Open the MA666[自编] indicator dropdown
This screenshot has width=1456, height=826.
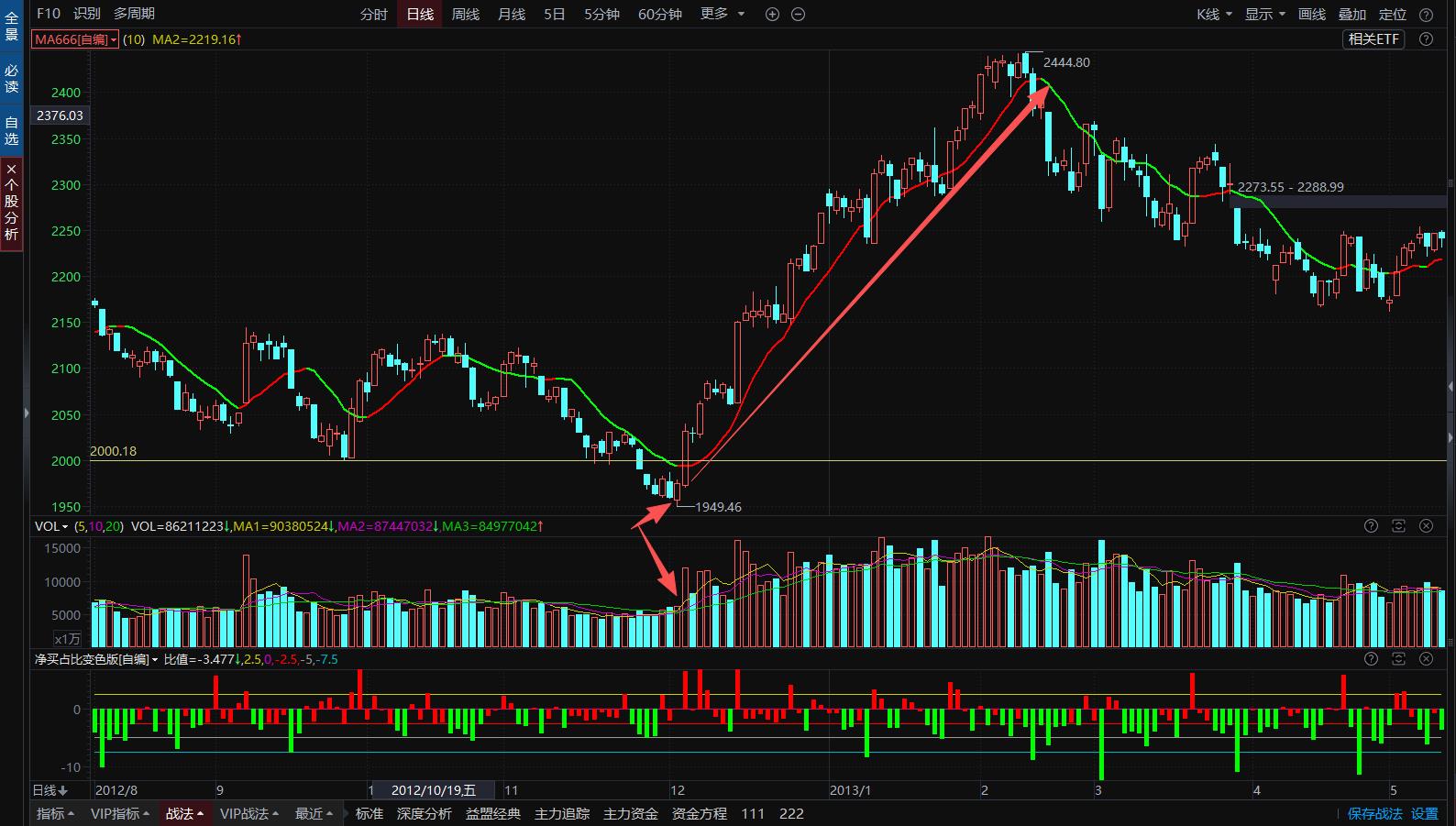pos(75,39)
